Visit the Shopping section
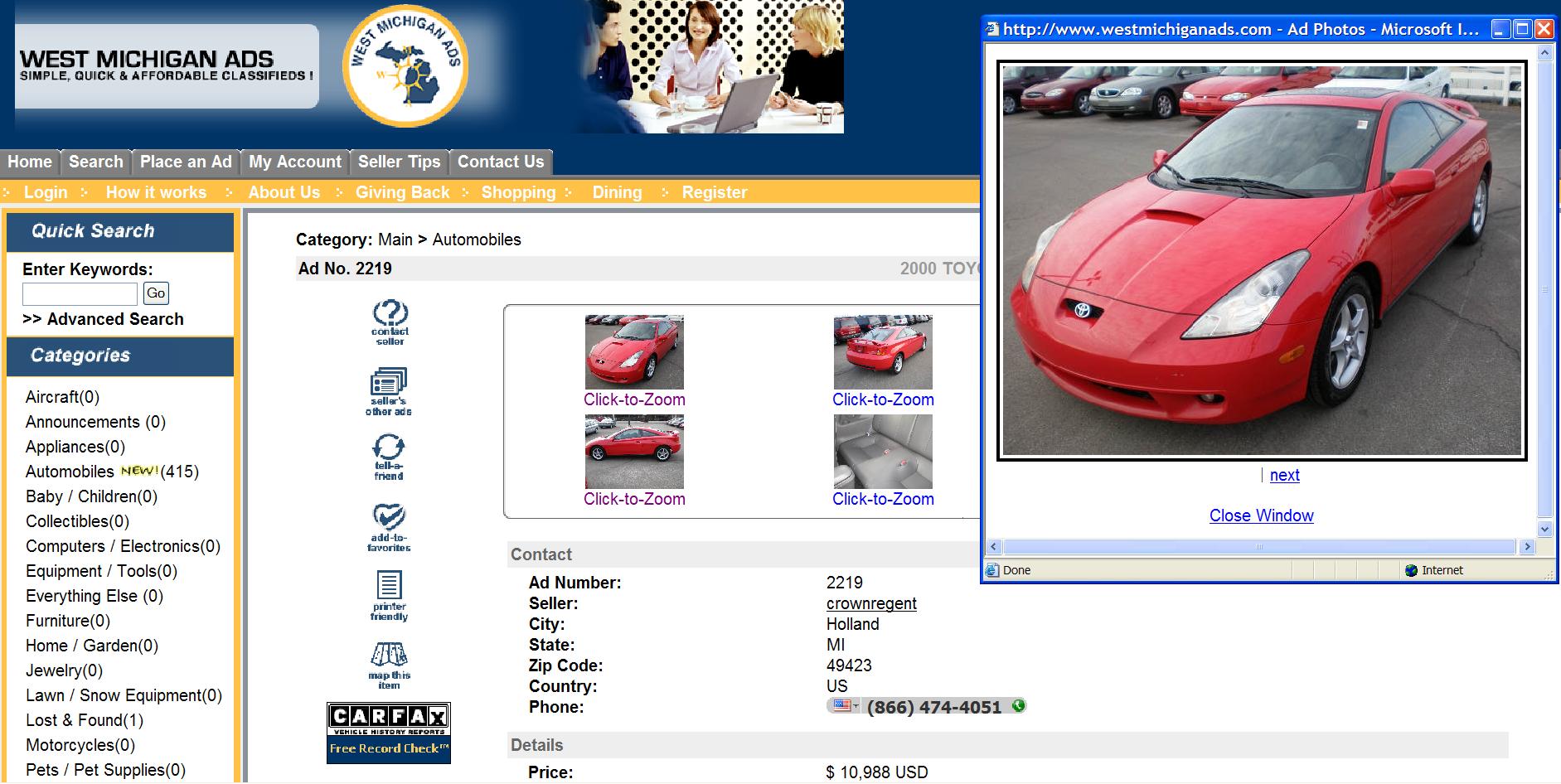This screenshot has height=784, width=1561. [x=519, y=192]
